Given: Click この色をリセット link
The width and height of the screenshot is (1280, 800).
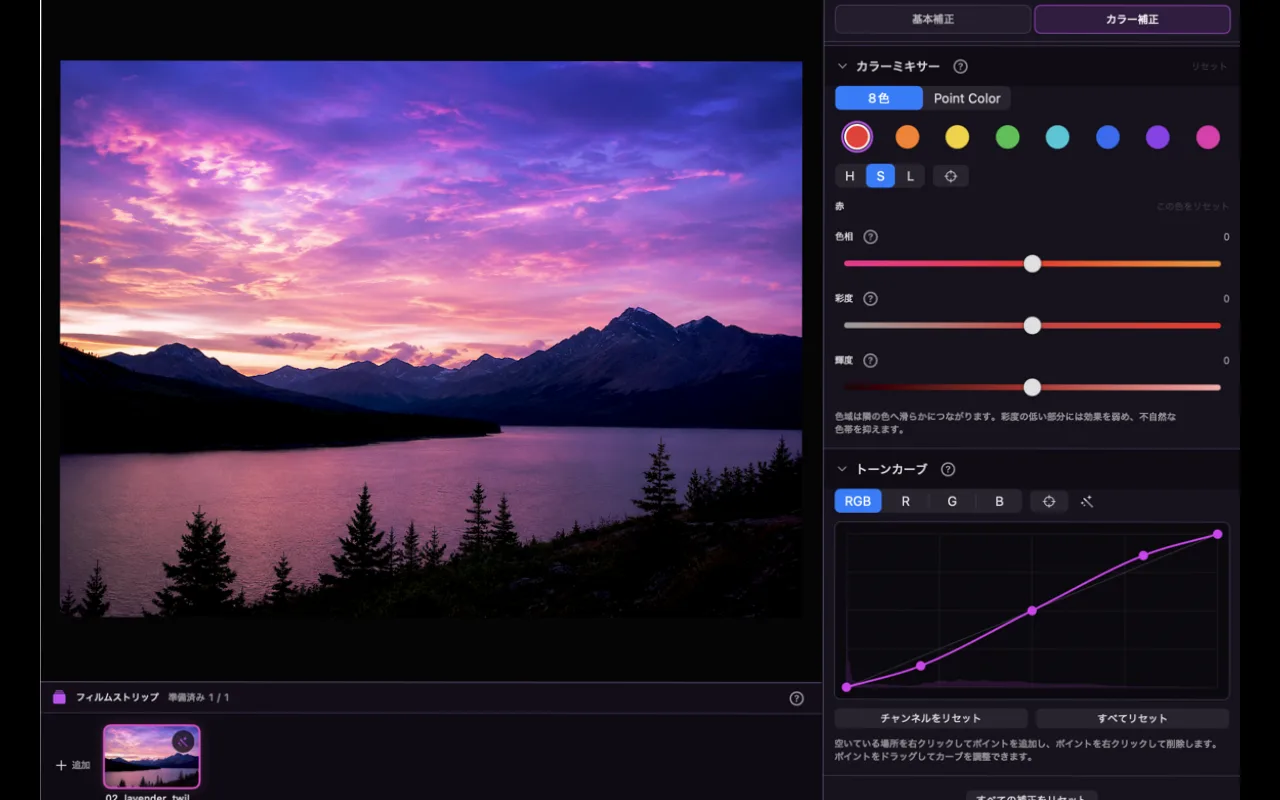Looking at the screenshot, I should [x=1193, y=207].
